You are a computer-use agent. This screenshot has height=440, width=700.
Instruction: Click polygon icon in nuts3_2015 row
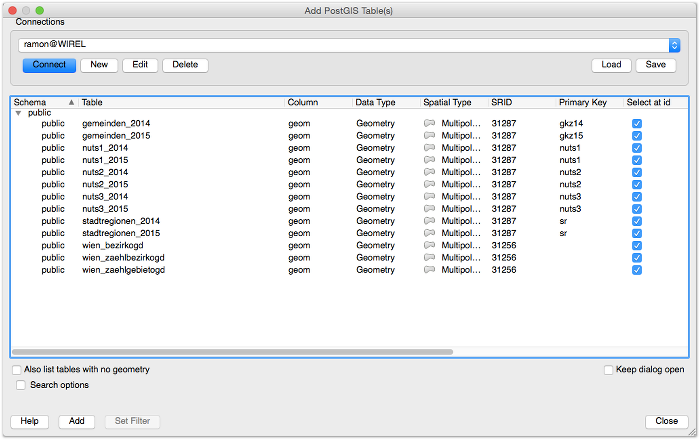429,208
